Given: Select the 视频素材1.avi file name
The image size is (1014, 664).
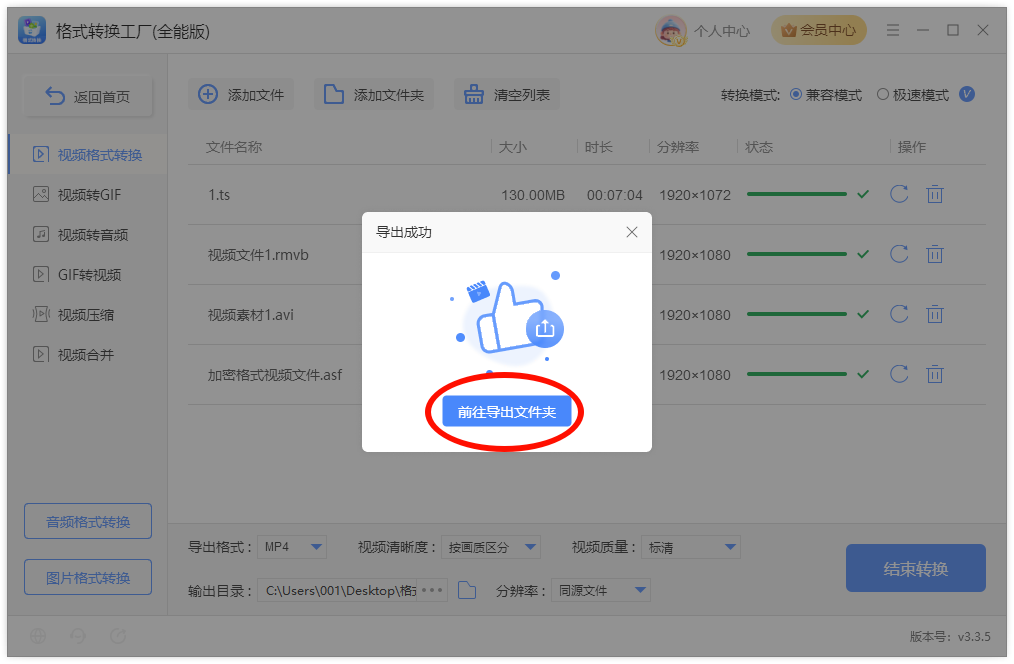Looking at the screenshot, I should click(x=250, y=315).
